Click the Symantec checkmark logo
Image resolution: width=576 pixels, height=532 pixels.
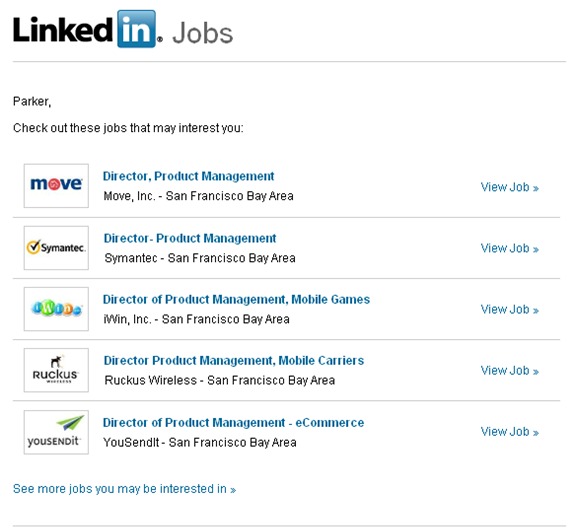56,248
